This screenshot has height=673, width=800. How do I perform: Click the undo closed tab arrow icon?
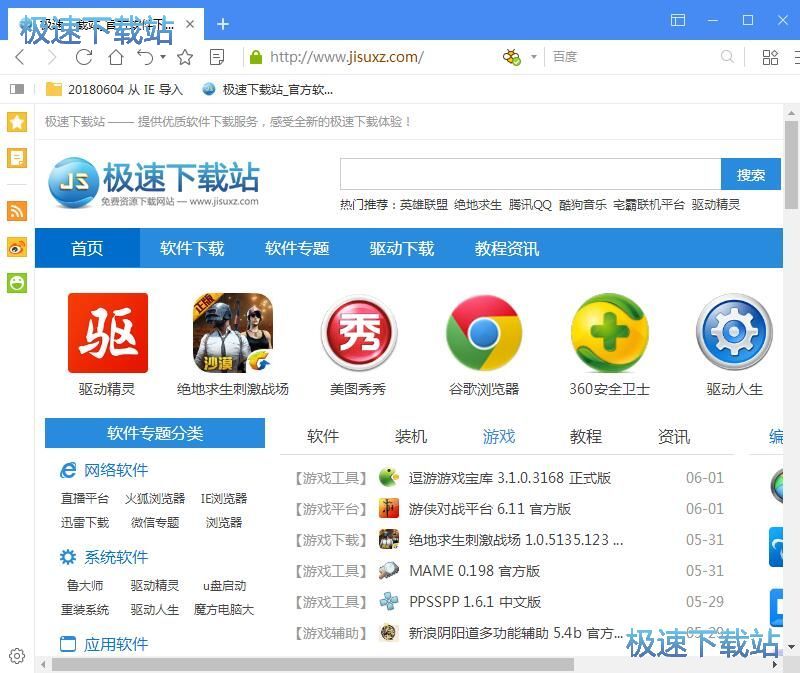pos(145,57)
